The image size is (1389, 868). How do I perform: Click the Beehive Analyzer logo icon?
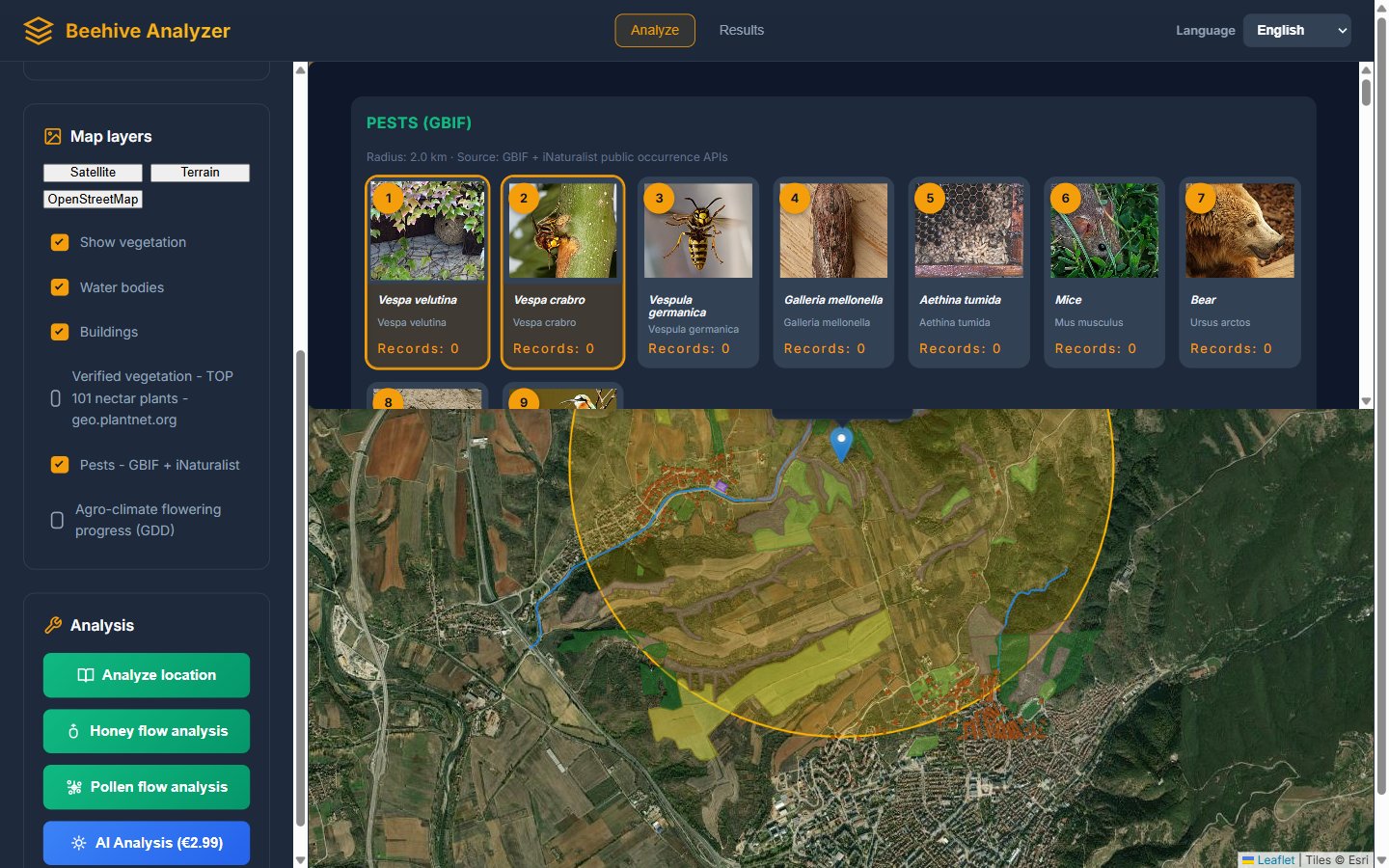click(39, 31)
